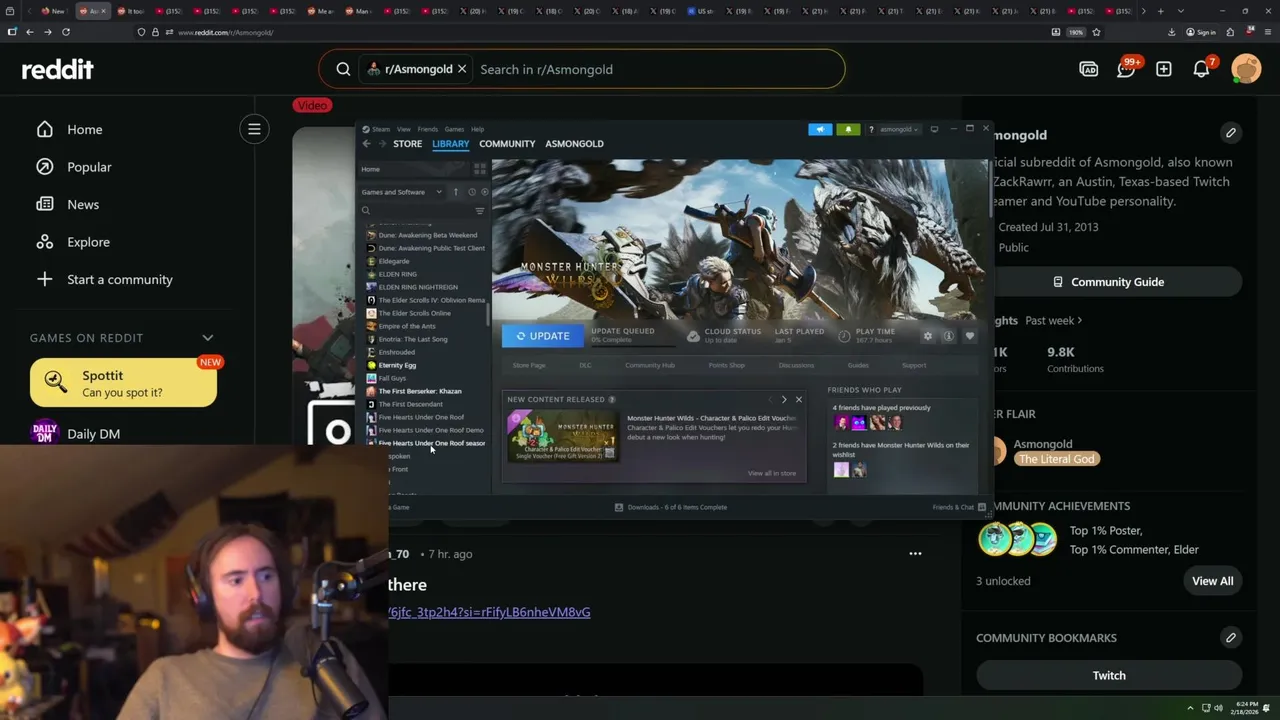Dismiss the New Content Released panel
Image resolution: width=1280 pixels, height=720 pixels.
pyautogui.click(x=798, y=399)
